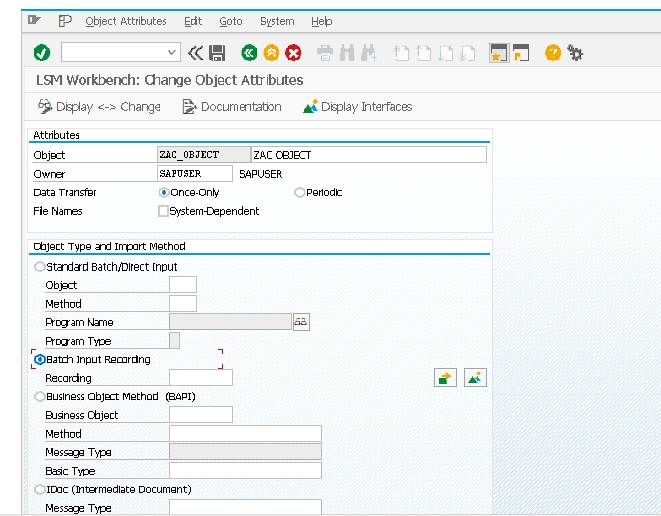Screen dimensions: 661x516
Task: Open the Object Attributes menu
Action: pos(126,21)
